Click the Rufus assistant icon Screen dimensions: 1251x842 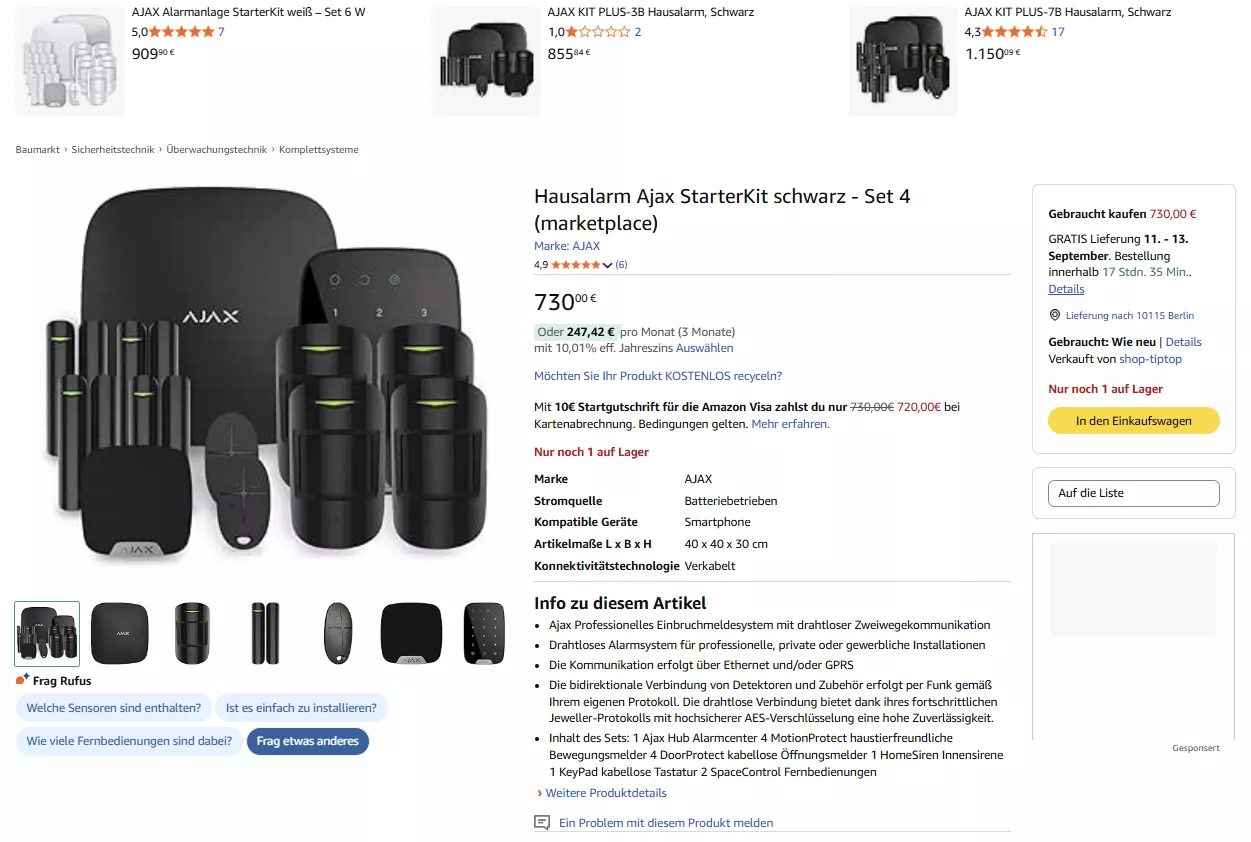[22, 680]
